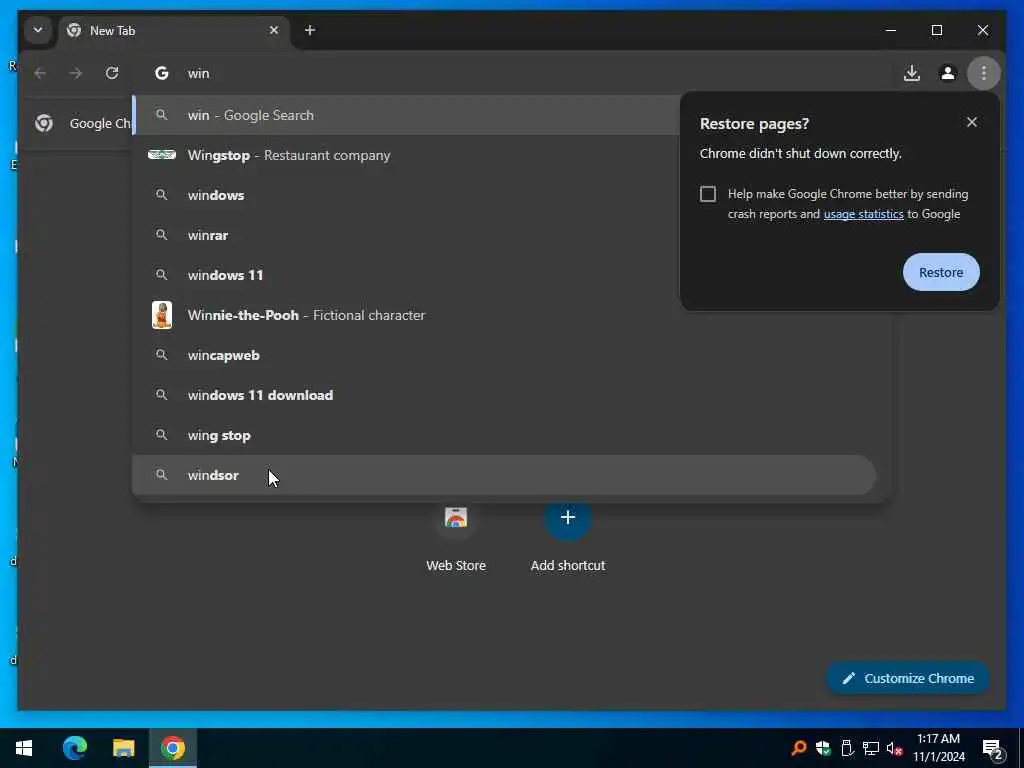This screenshot has width=1024, height=768.
Task: Click the orange search tray icon
Action: (x=798, y=748)
